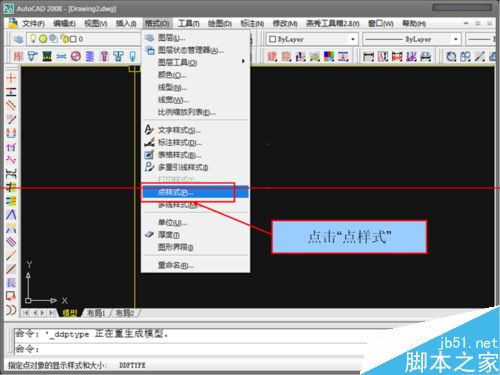Click the purple bolt toolbar icon
This screenshot has height=375, width=500.
pyautogui.click(x=104, y=56)
